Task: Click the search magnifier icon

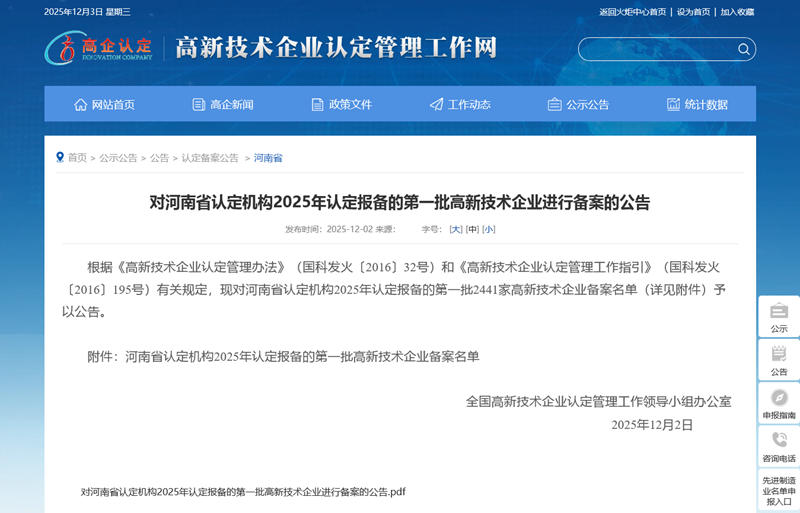Action: 743,49
